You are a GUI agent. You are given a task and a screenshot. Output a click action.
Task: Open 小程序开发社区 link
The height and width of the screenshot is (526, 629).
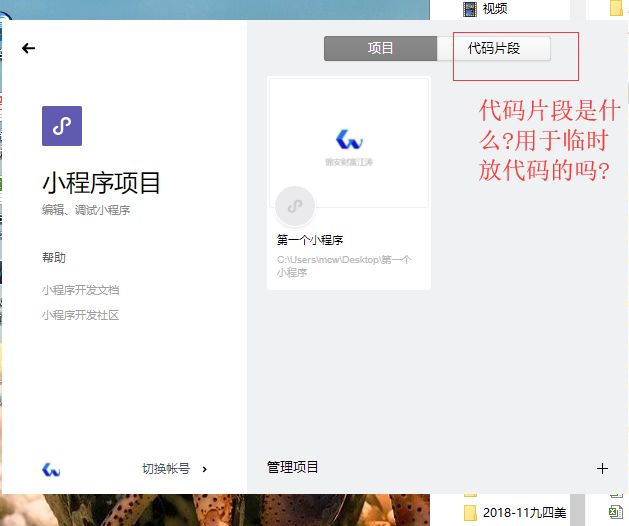click(81, 315)
